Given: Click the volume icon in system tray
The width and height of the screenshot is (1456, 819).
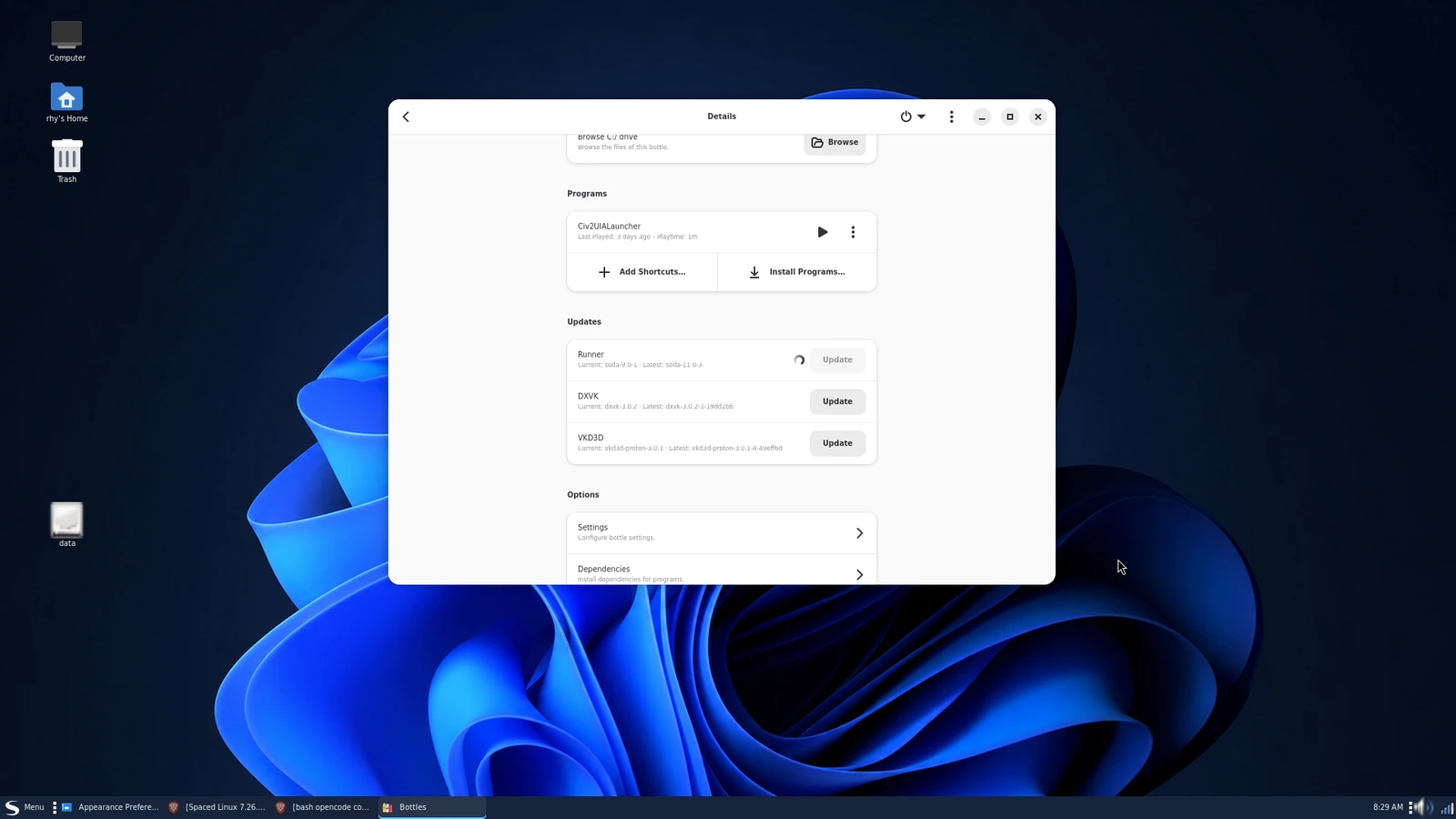Looking at the screenshot, I should 1425,807.
